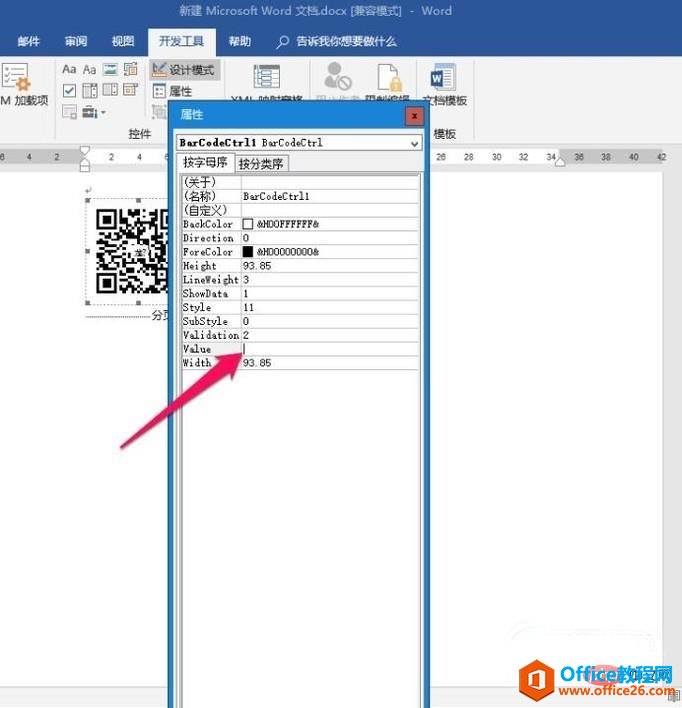Select the 按字母序 (Alphabetic) tab

click(x=205, y=163)
